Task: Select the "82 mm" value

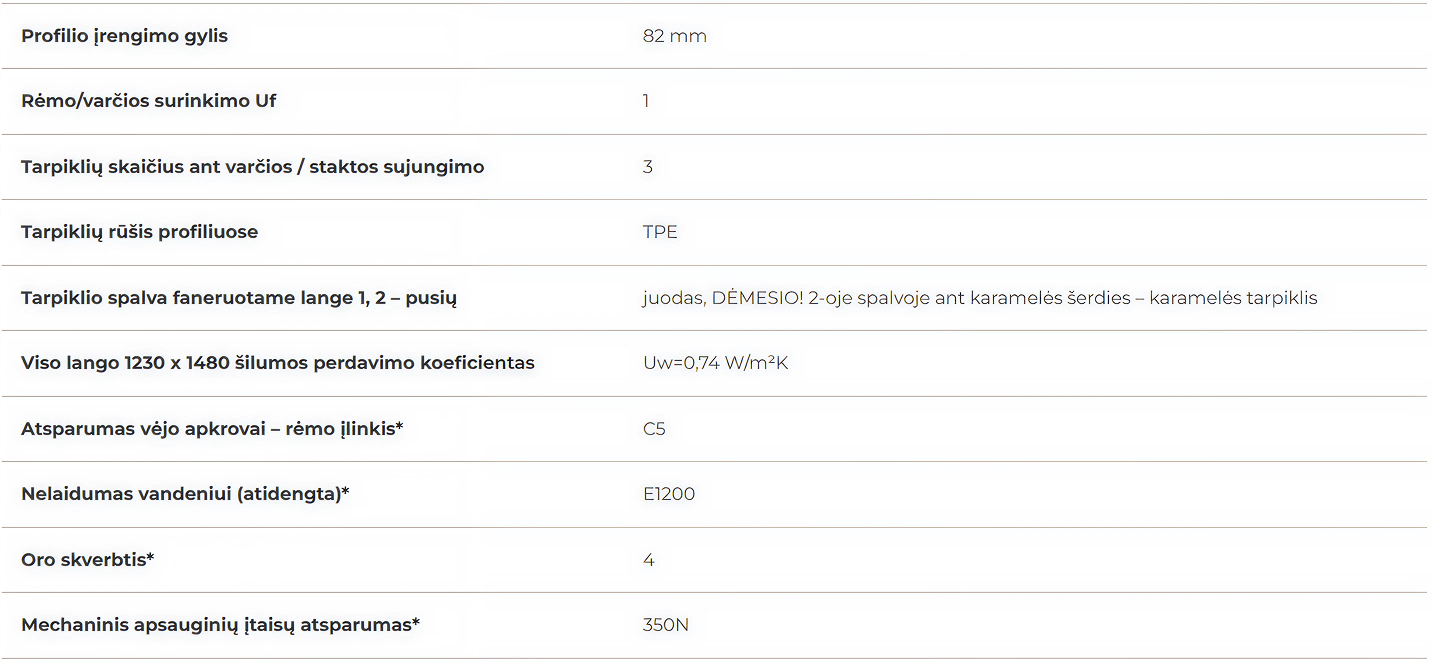Action: [674, 36]
